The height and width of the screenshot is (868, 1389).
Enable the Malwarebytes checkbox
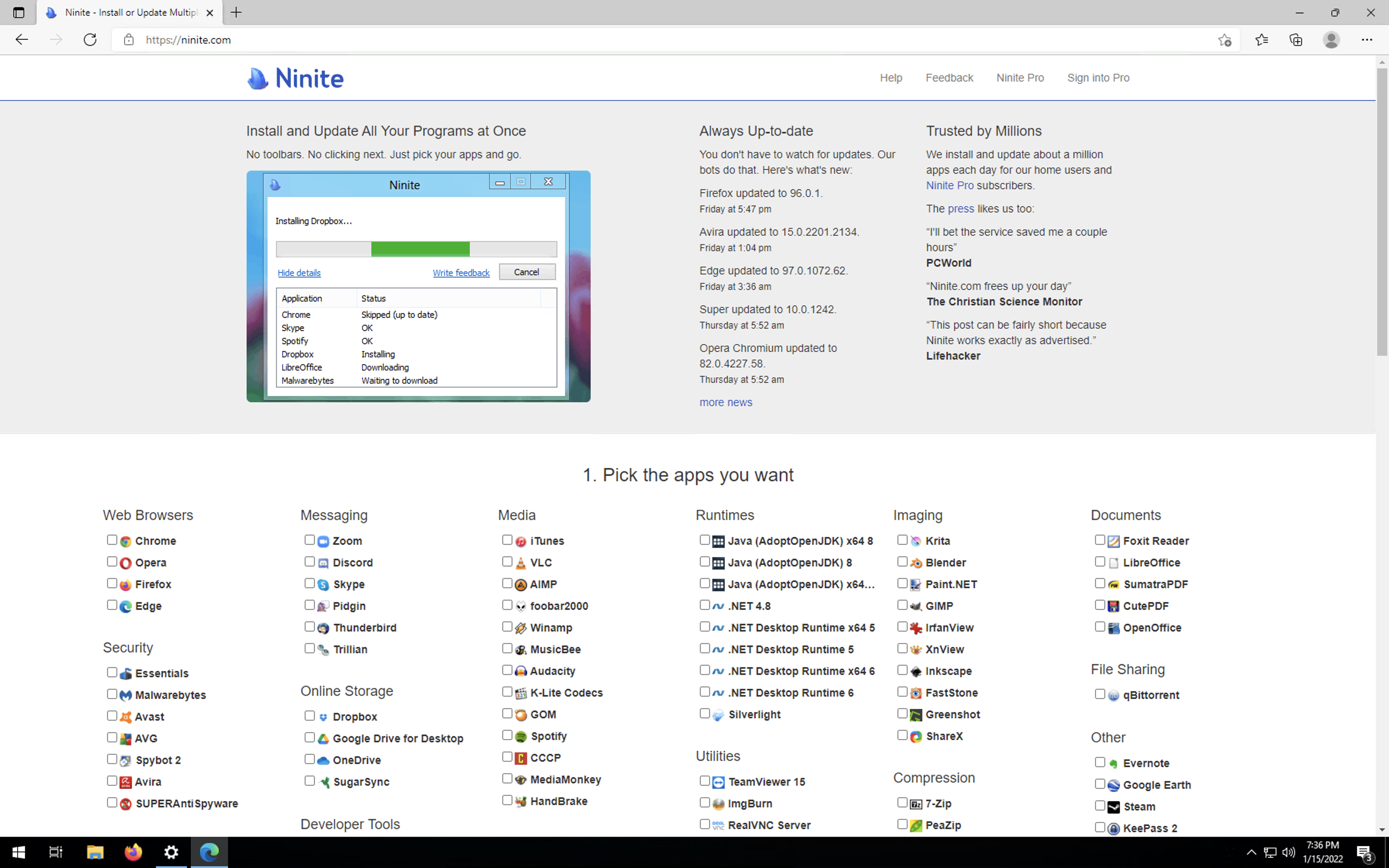[112, 694]
